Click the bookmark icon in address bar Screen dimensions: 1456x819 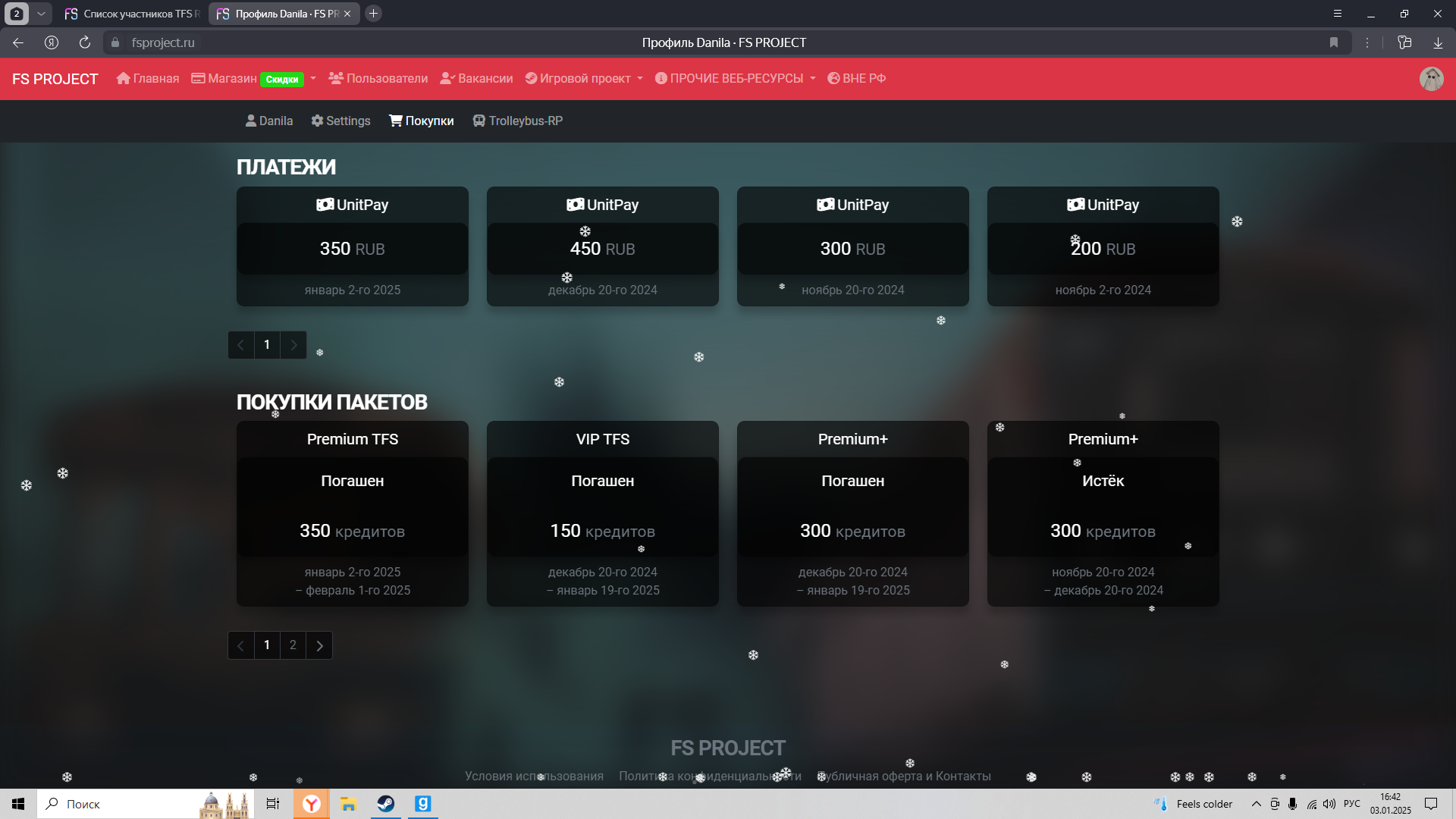pos(1334,42)
